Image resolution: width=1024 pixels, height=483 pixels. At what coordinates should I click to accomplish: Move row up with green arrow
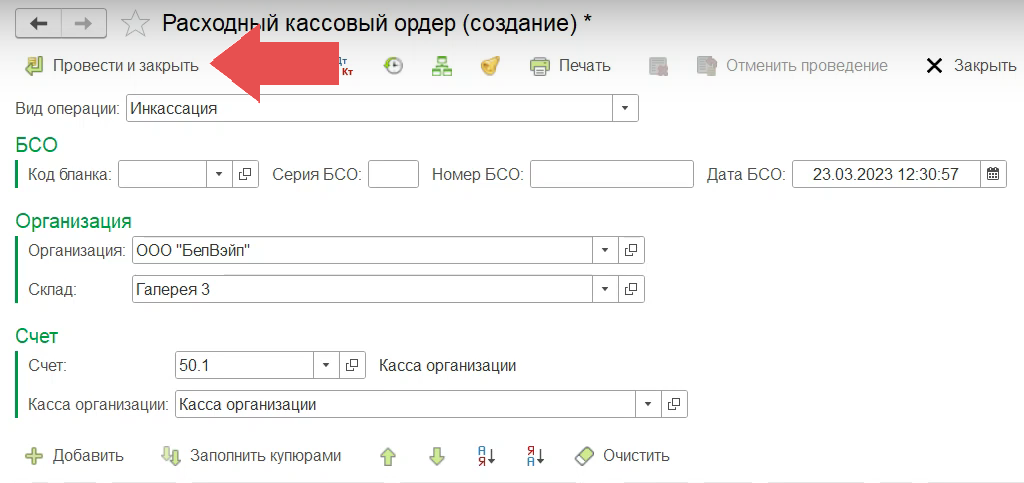click(x=388, y=456)
